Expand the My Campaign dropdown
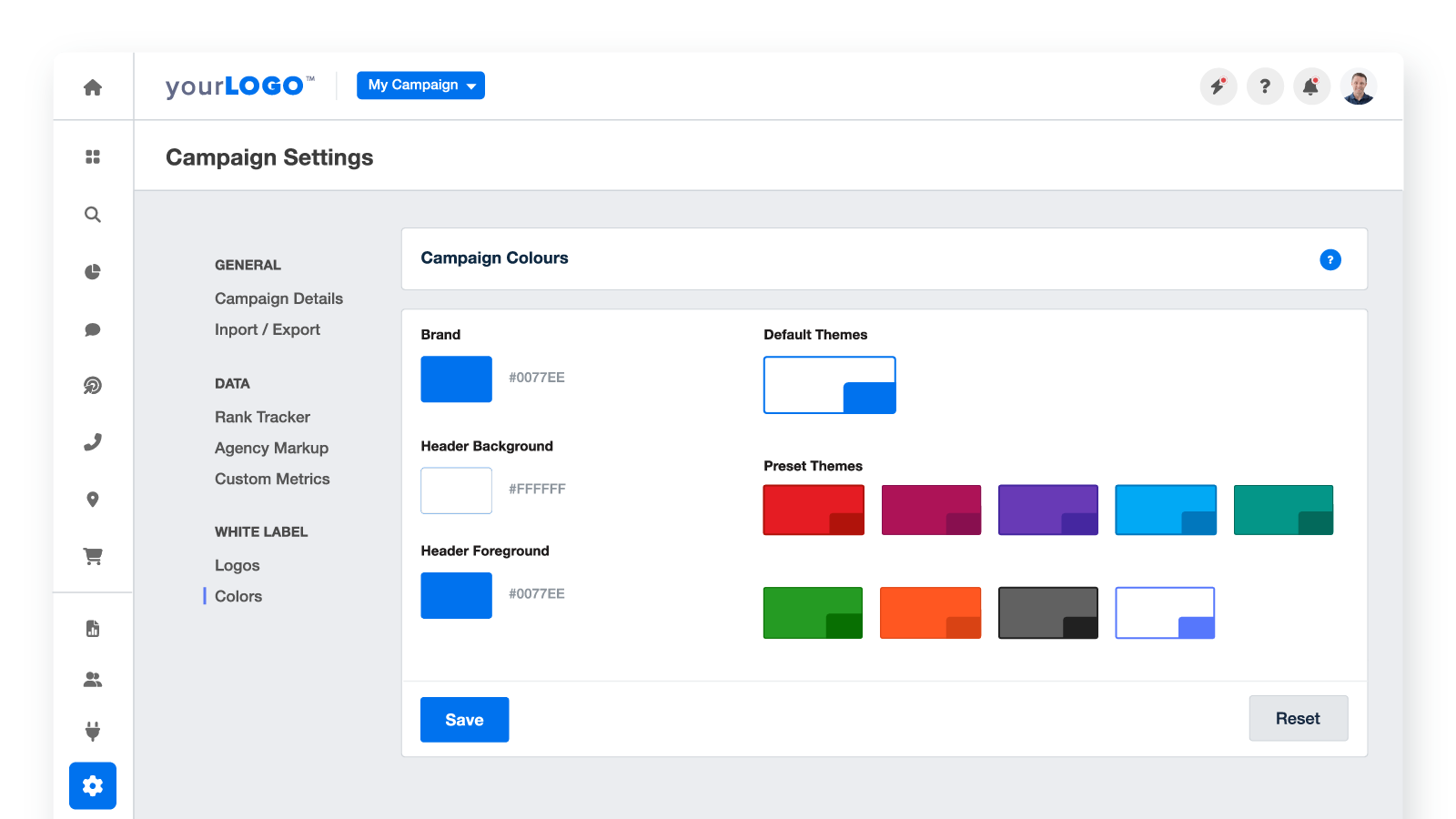Image resolution: width=1456 pixels, height=819 pixels. (420, 86)
